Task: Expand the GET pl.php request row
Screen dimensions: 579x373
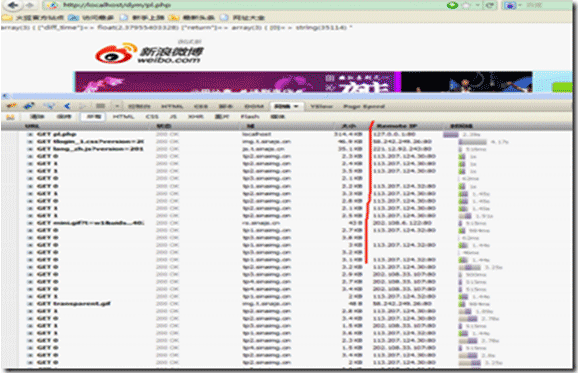Action: pyautogui.click(x=30, y=134)
